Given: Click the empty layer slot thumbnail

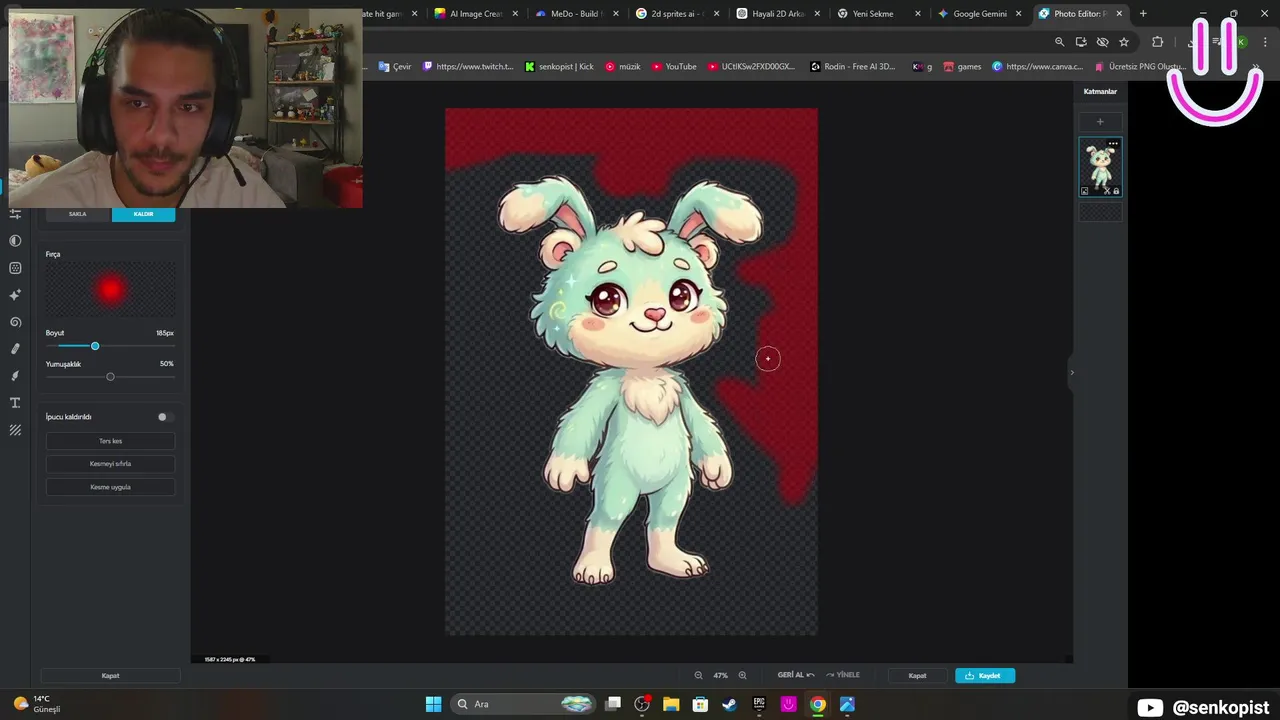Looking at the screenshot, I should (x=1100, y=212).
